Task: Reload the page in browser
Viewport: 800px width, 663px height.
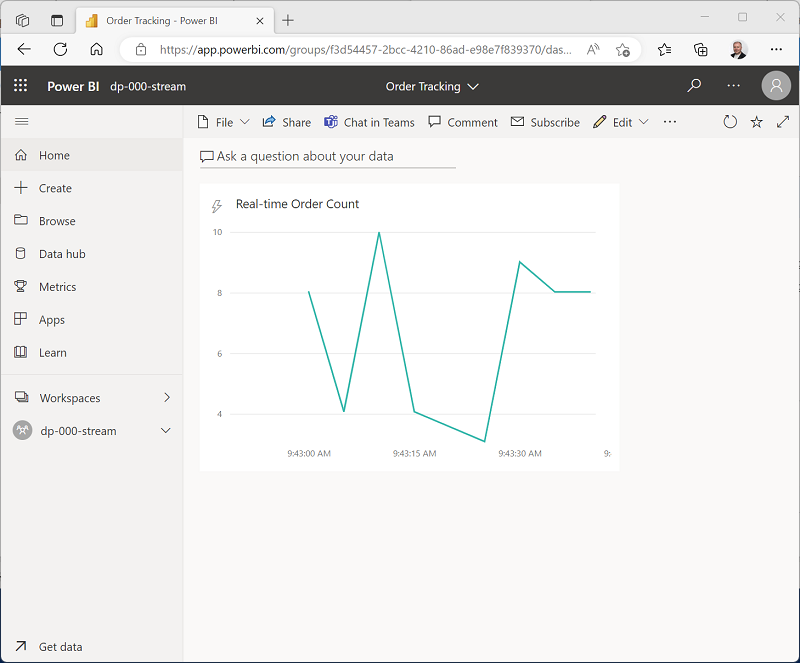Action: click(60, 49)
